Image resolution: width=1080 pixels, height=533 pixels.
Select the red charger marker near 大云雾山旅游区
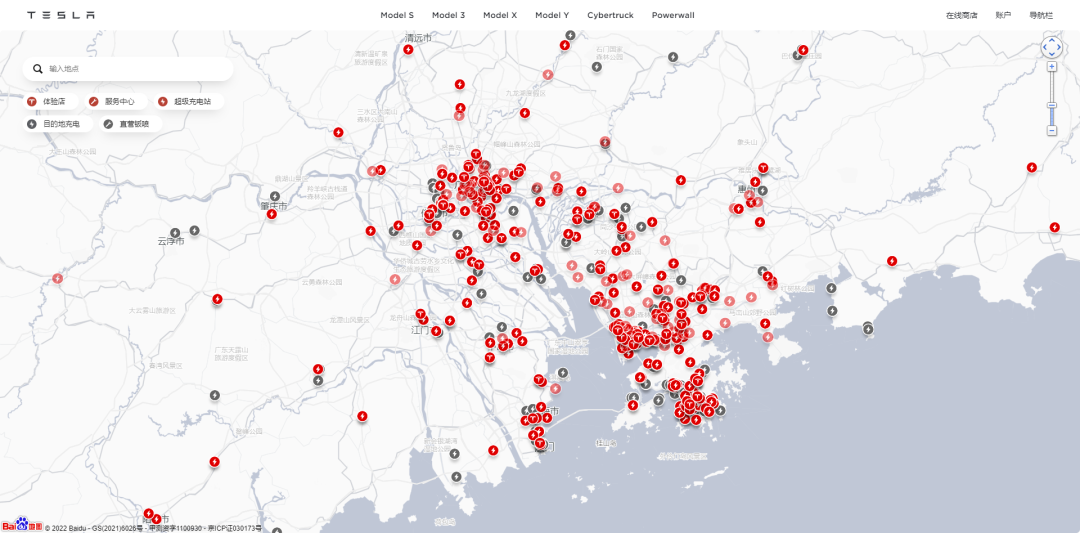pos(218,299)
